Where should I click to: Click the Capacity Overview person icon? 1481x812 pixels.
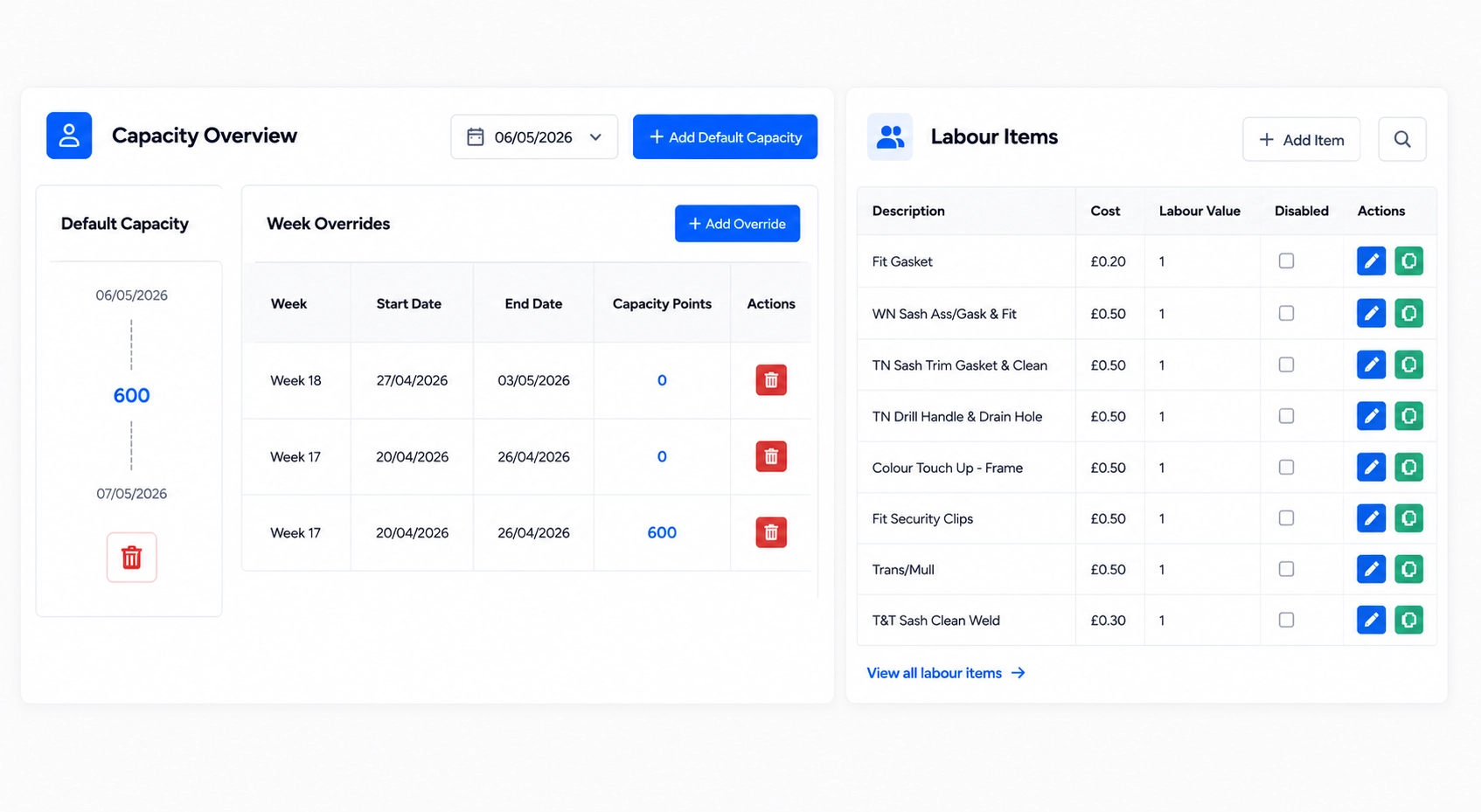pyautogui.click(x=69, y=135)
